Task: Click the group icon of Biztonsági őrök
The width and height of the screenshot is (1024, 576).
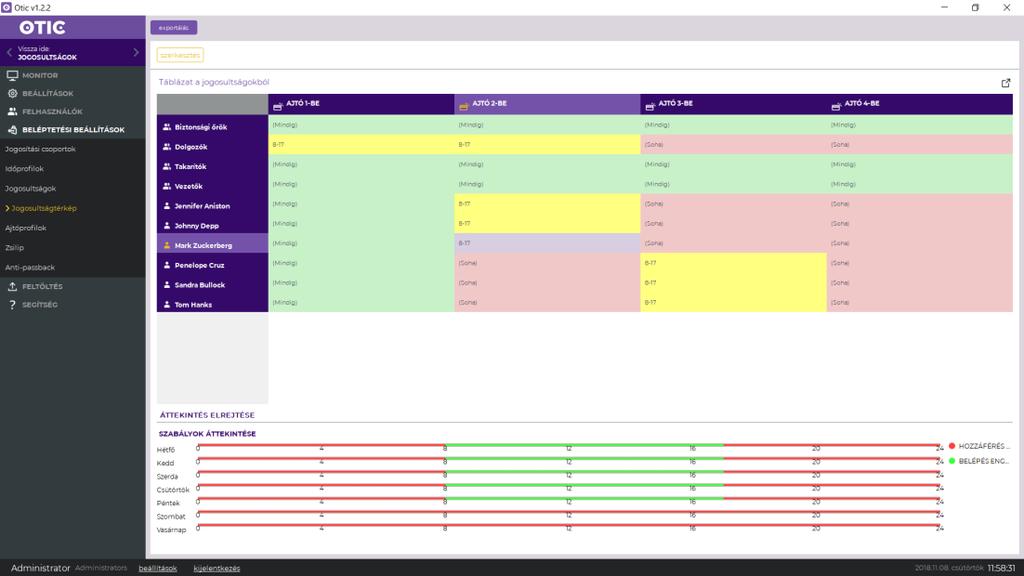Action: pyautogui.click(x=167, y=127)
